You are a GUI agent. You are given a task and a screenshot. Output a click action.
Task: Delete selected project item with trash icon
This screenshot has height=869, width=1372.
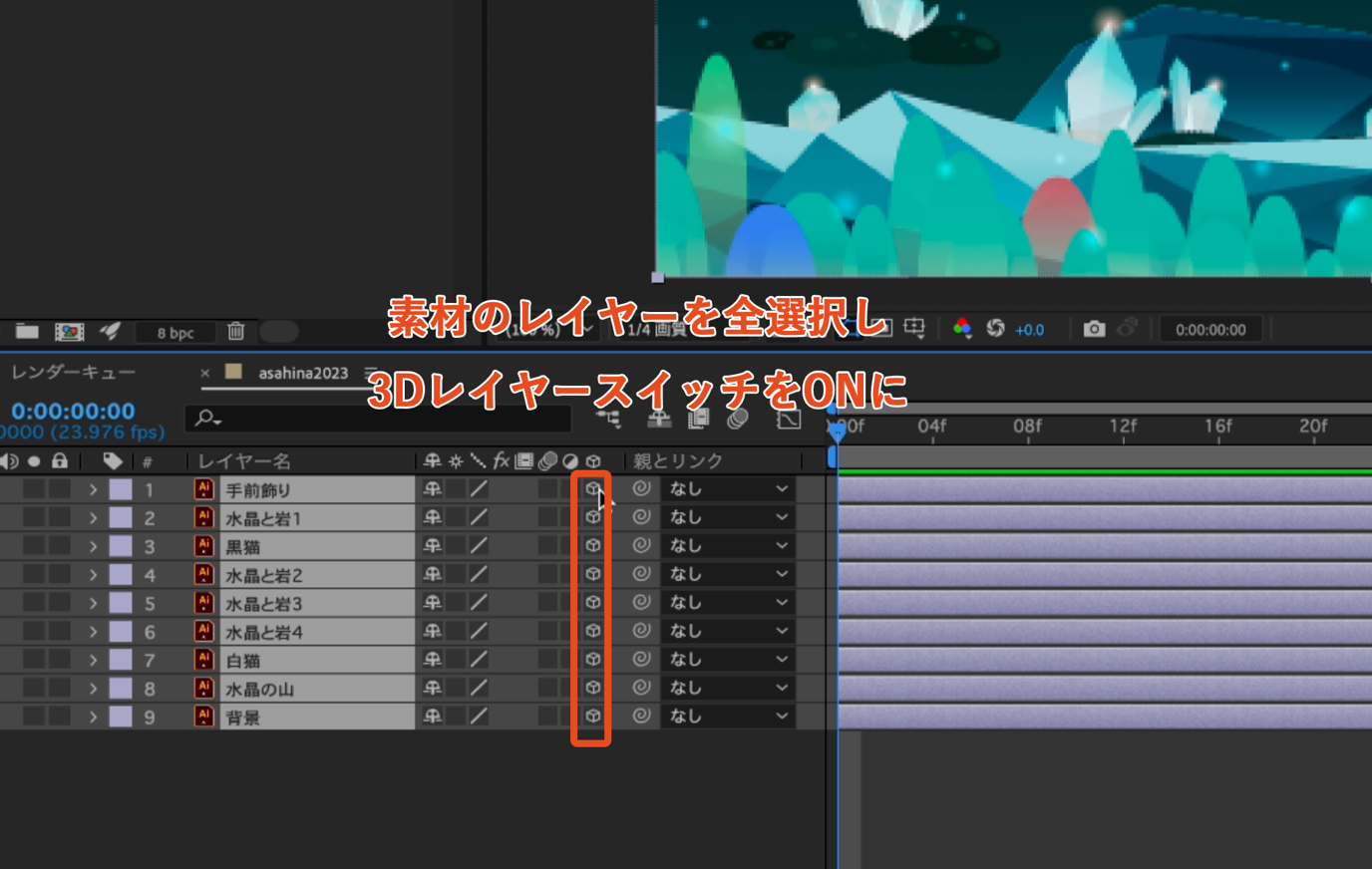236,331
